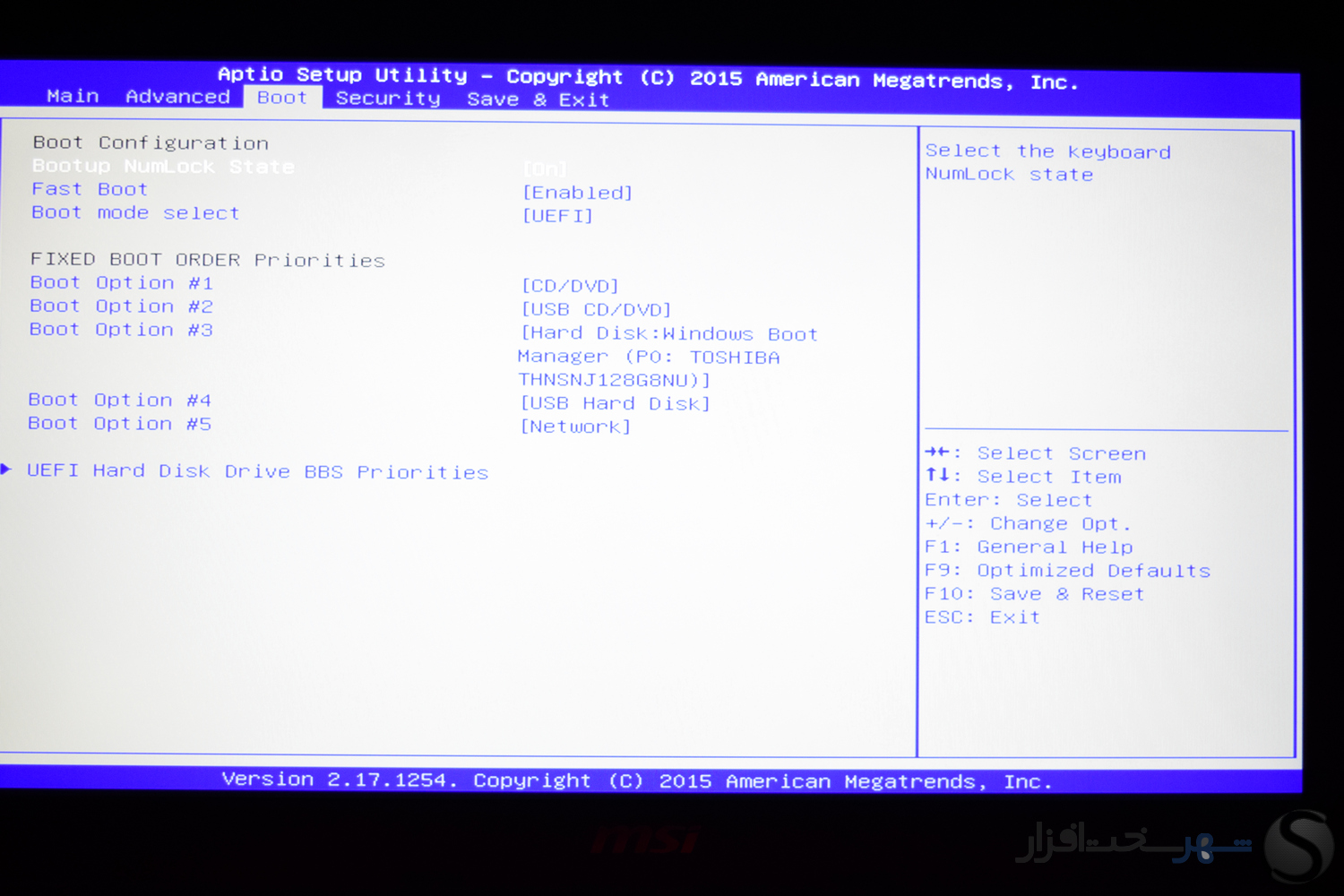Open the [USB CD/DVD] device value

pyautogui.click(x=596, y=309)
